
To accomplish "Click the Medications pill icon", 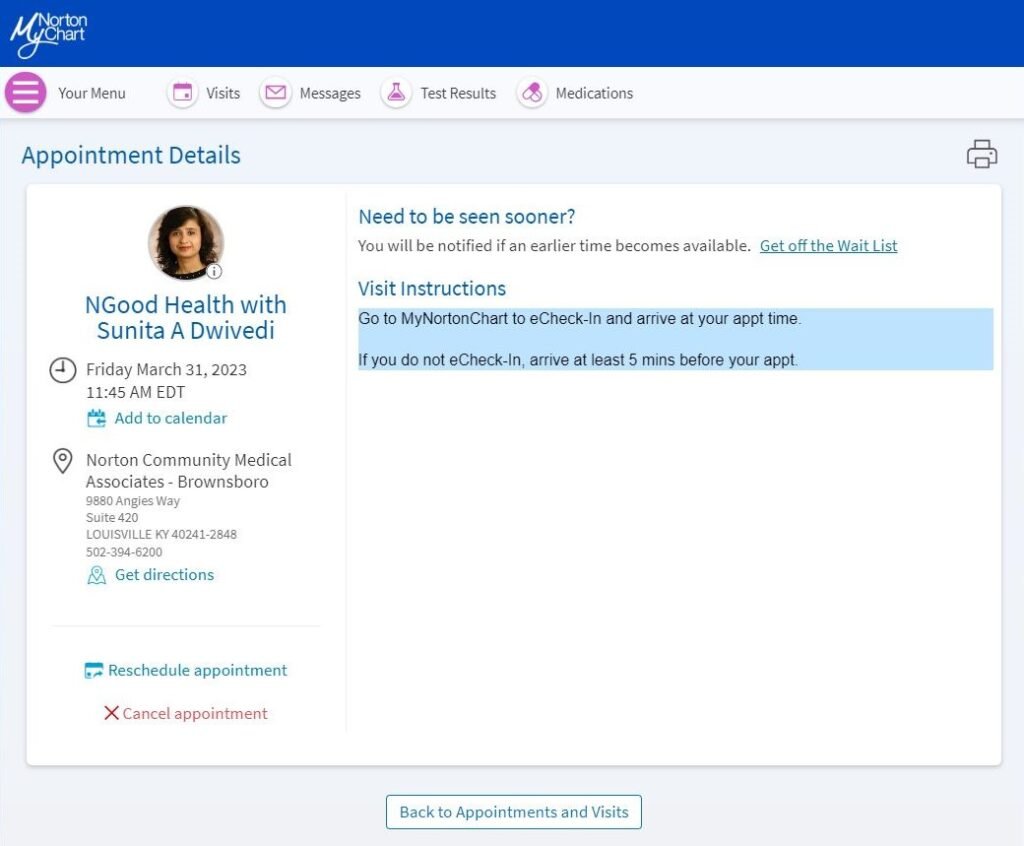I will click(532, 93).
